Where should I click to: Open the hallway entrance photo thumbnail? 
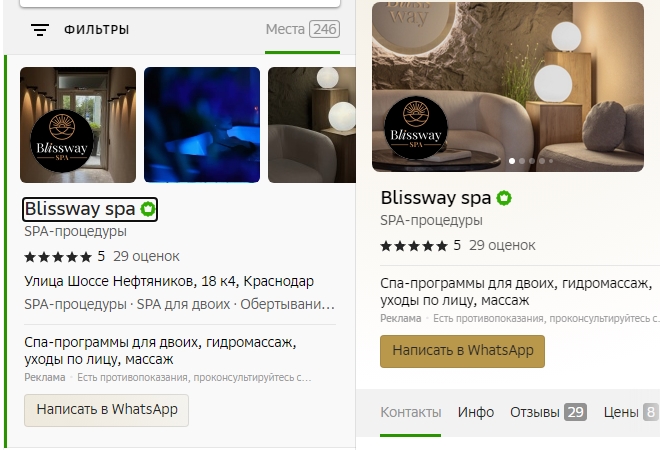click(78, 125)
